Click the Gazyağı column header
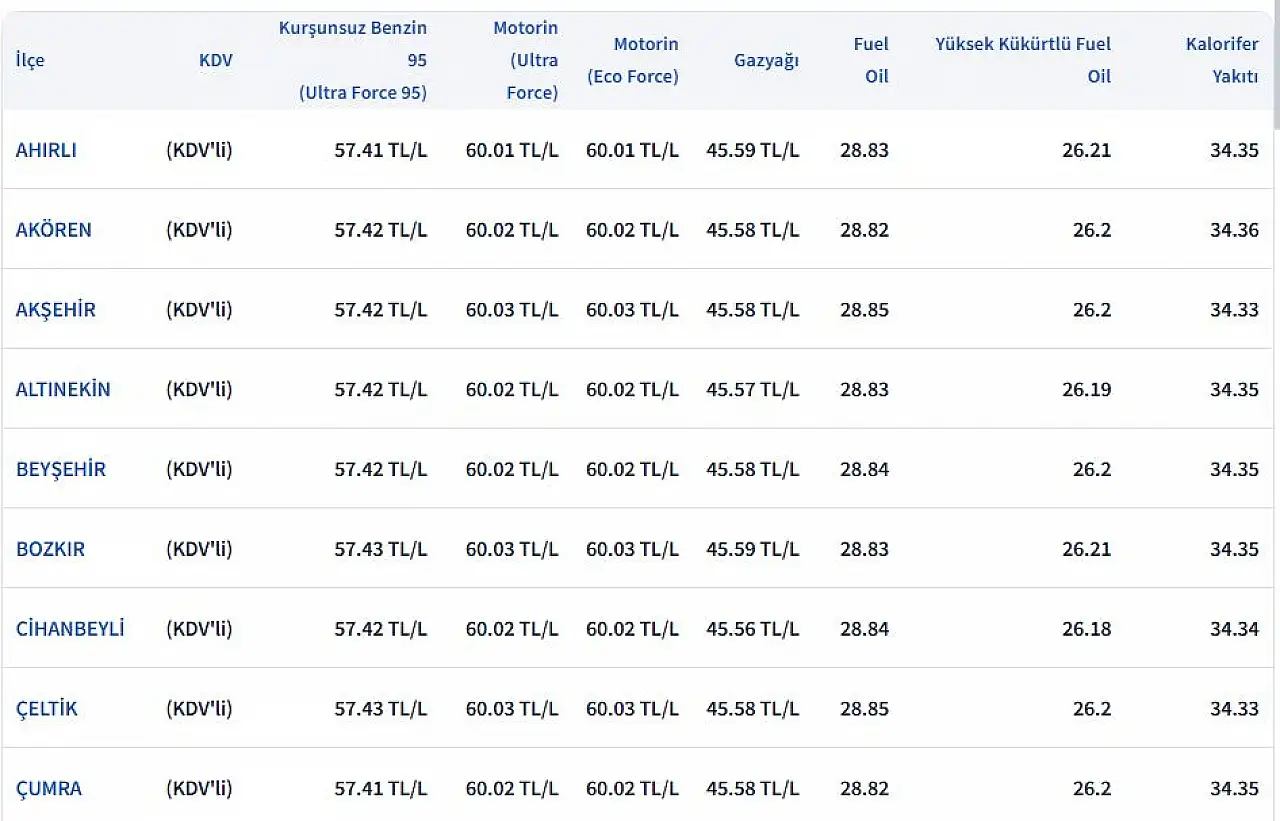The height and width of the screenshot is (821, 1280). [766, 60]
